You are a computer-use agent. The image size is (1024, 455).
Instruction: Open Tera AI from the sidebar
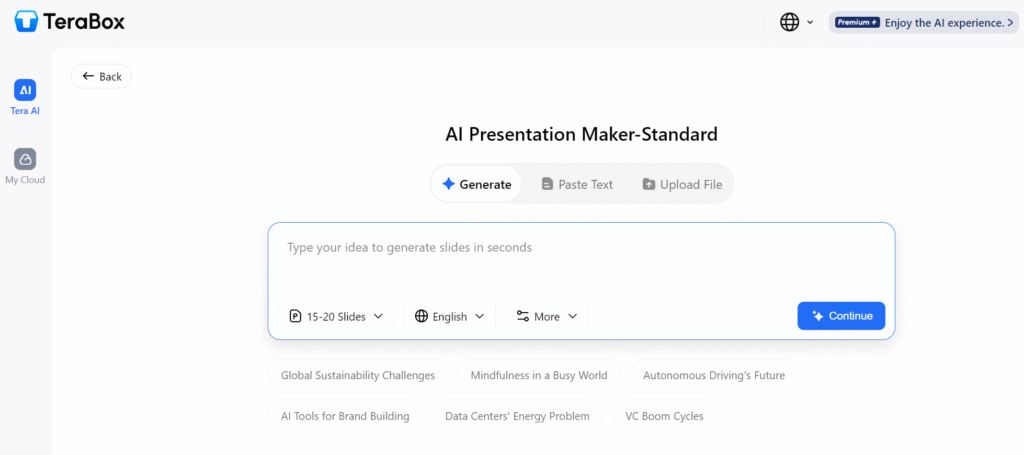[26, 98]
